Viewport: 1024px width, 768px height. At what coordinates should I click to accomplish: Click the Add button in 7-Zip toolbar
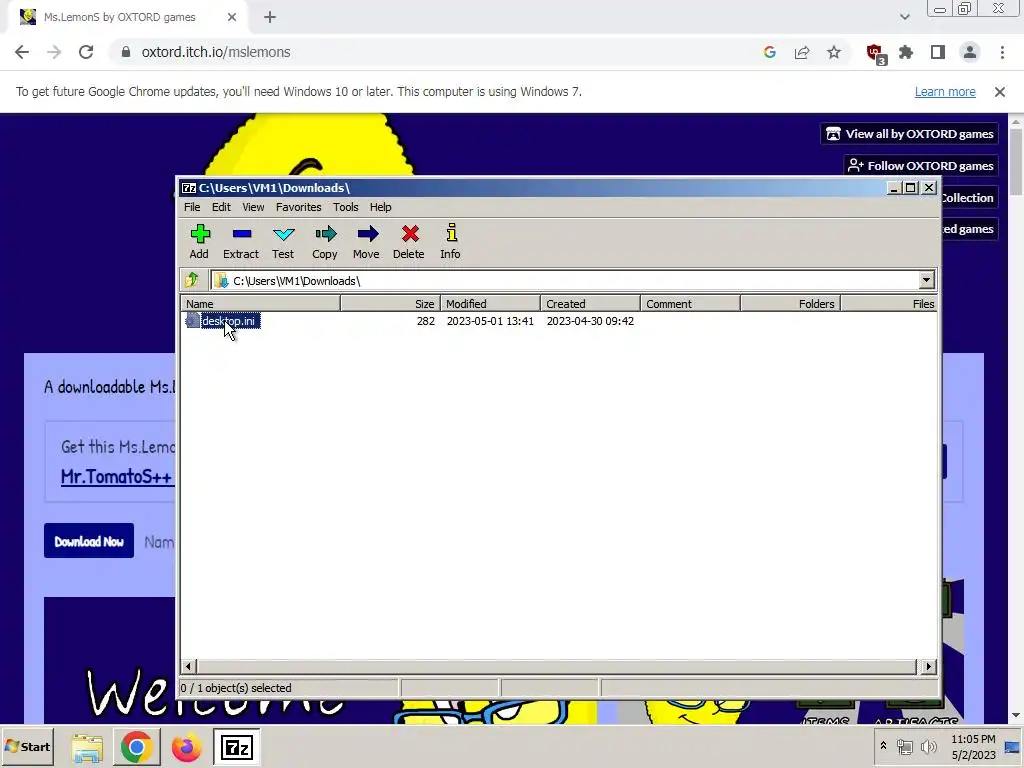tap(199, 242)
